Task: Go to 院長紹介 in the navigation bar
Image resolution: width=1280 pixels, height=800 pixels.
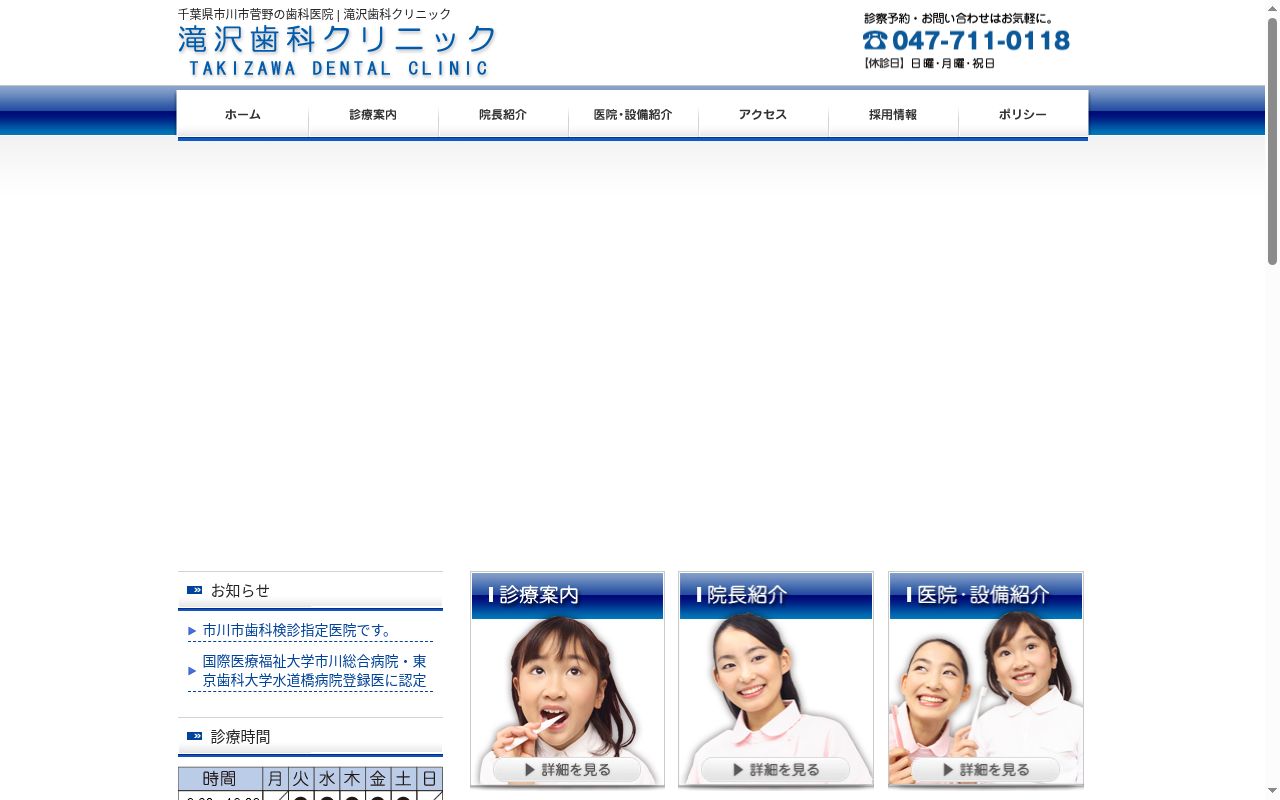Action: pos(503,114)
